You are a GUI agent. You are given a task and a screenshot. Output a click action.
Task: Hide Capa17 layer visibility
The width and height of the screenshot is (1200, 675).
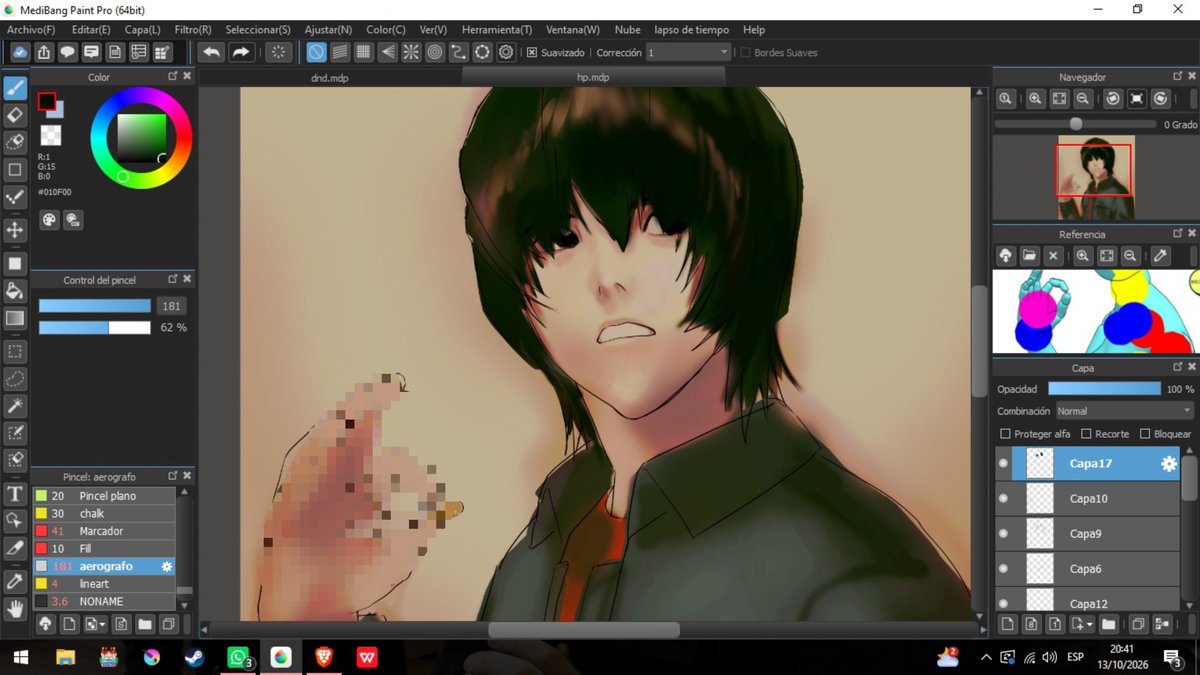pyautogui.click(x=1003, y=464)
